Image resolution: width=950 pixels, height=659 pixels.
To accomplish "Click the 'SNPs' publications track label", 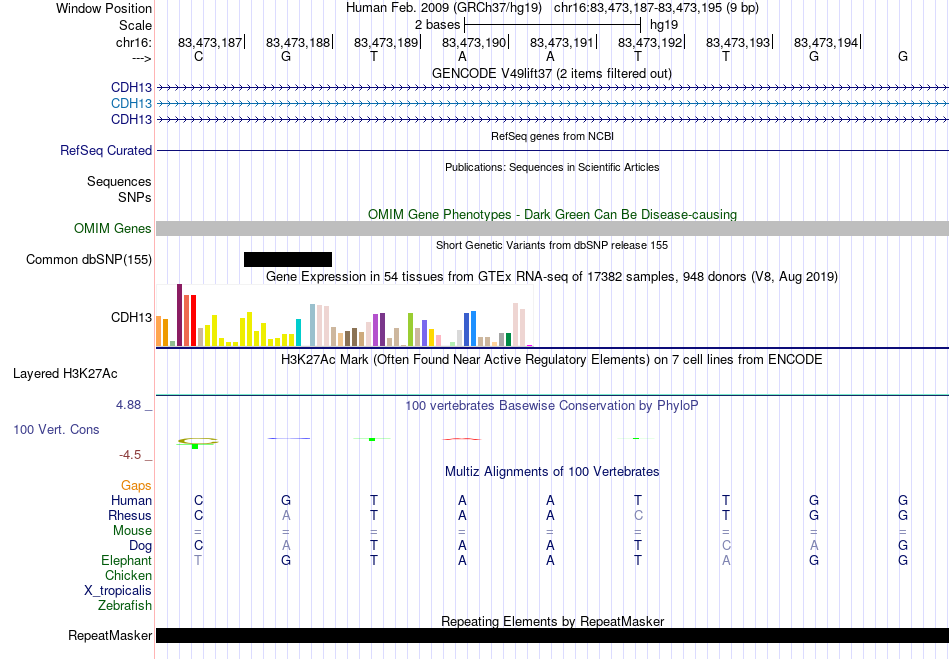I will tap(135, 197).
